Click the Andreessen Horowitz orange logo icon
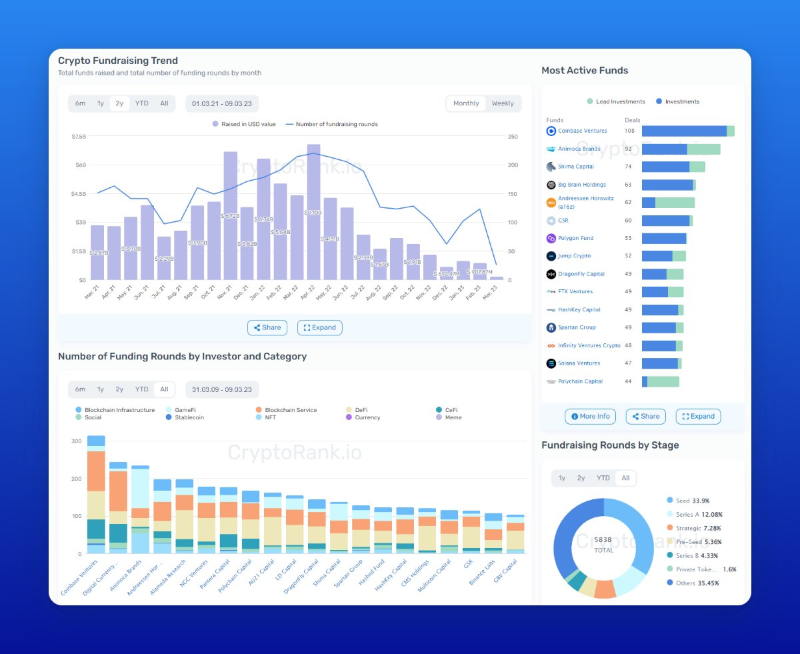Image resolution: width=800 pixels, height=654 pixels. pyautogui.click(x=551, y=203)
